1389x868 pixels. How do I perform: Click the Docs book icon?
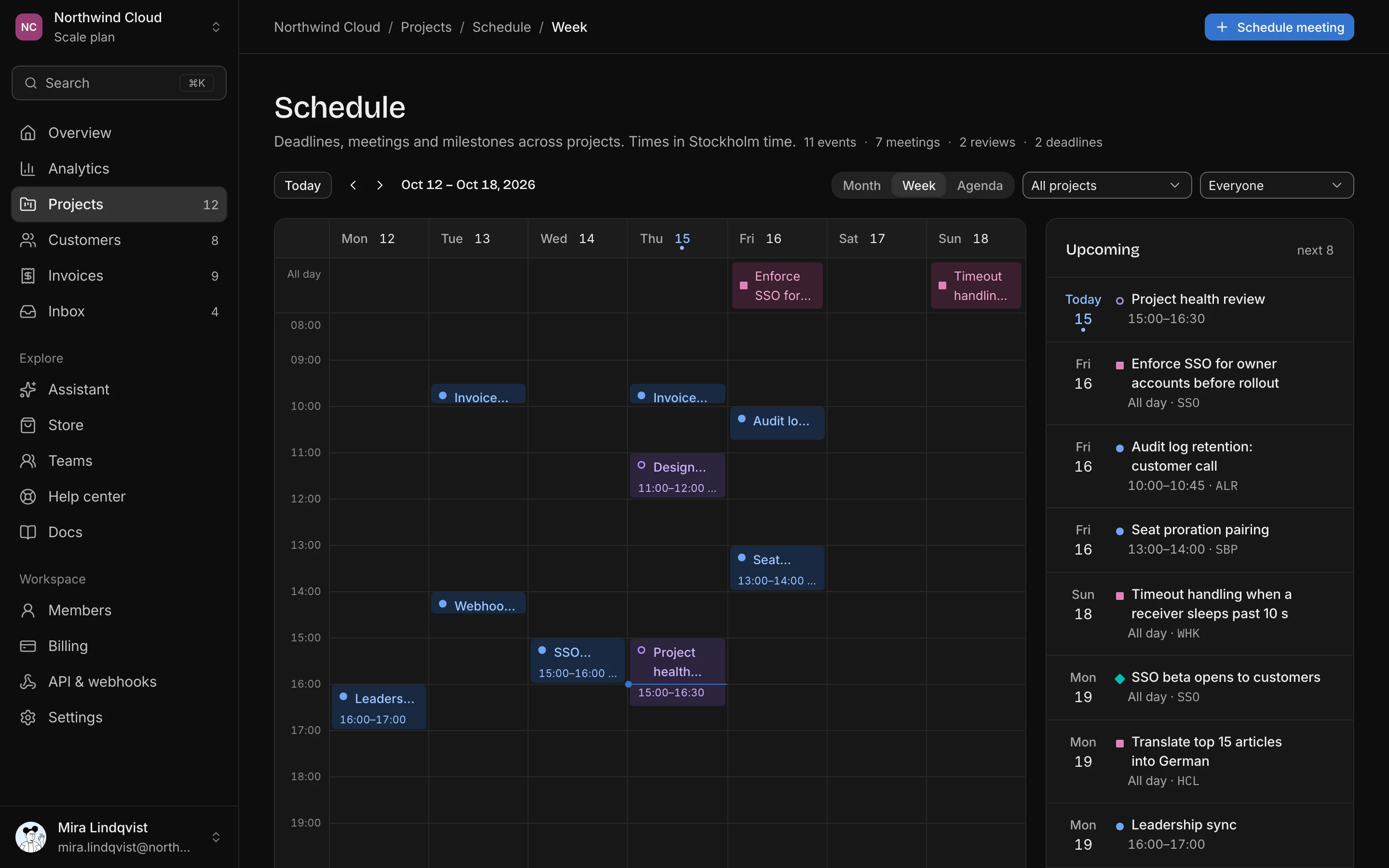point(27,531)
